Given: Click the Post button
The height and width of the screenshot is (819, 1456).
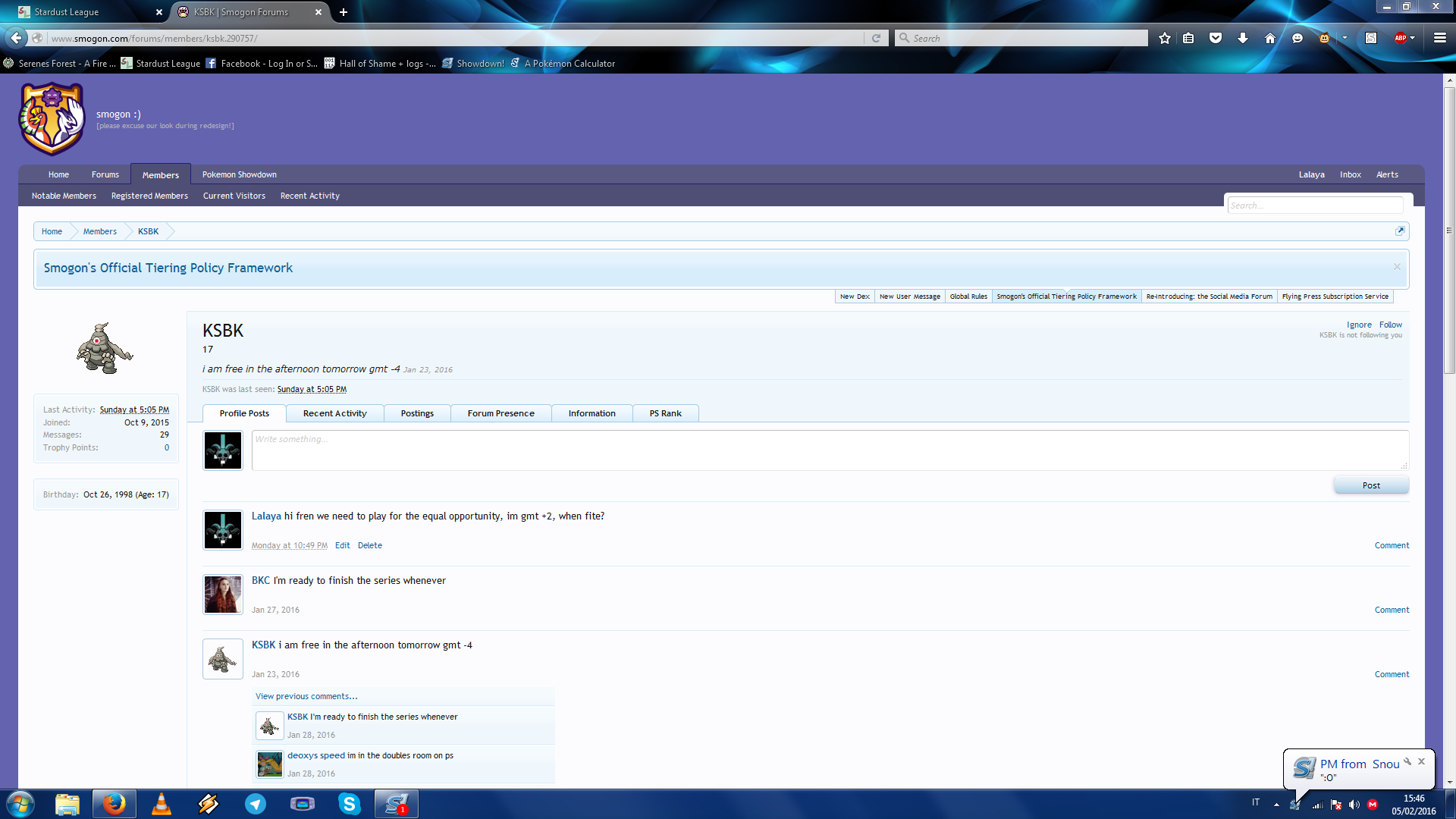Looking at the screenshot, I should pos(1370,485).
